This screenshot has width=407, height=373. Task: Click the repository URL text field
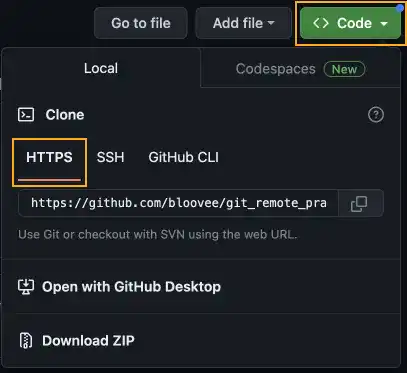(178, 203)
